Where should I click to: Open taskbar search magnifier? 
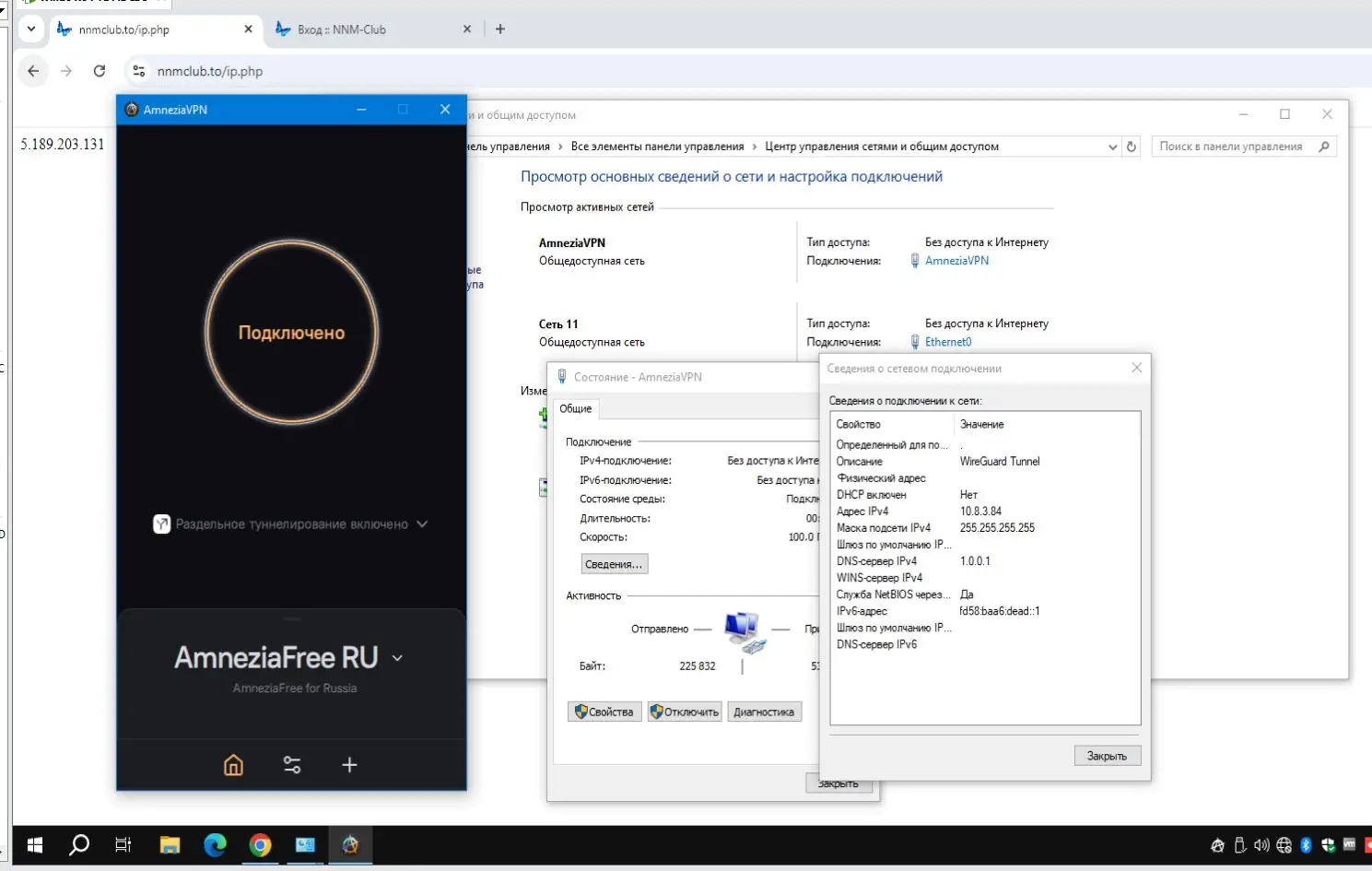tap(79, 844)
